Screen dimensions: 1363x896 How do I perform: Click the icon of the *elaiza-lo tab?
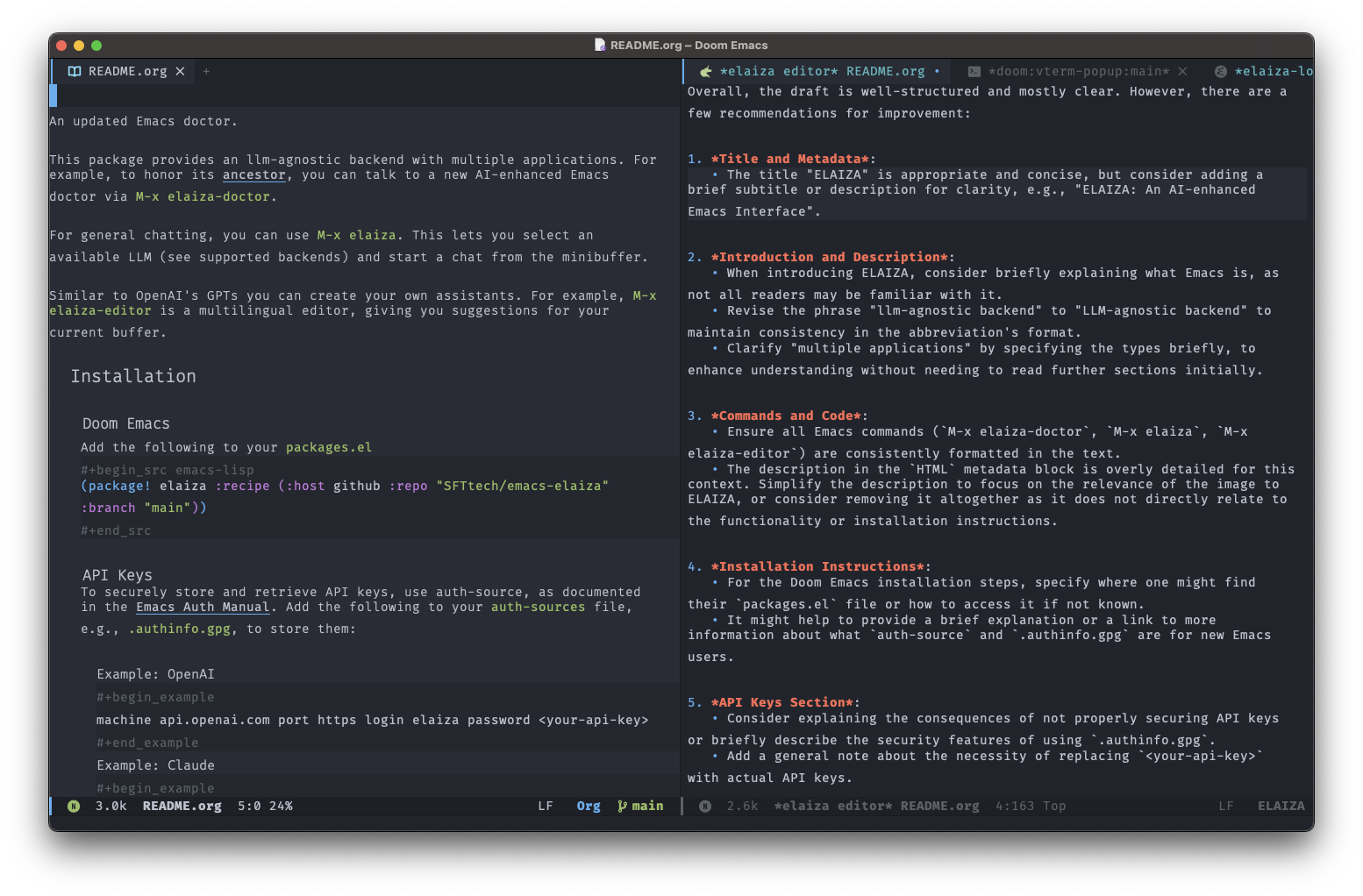(x=1220, y=71)
